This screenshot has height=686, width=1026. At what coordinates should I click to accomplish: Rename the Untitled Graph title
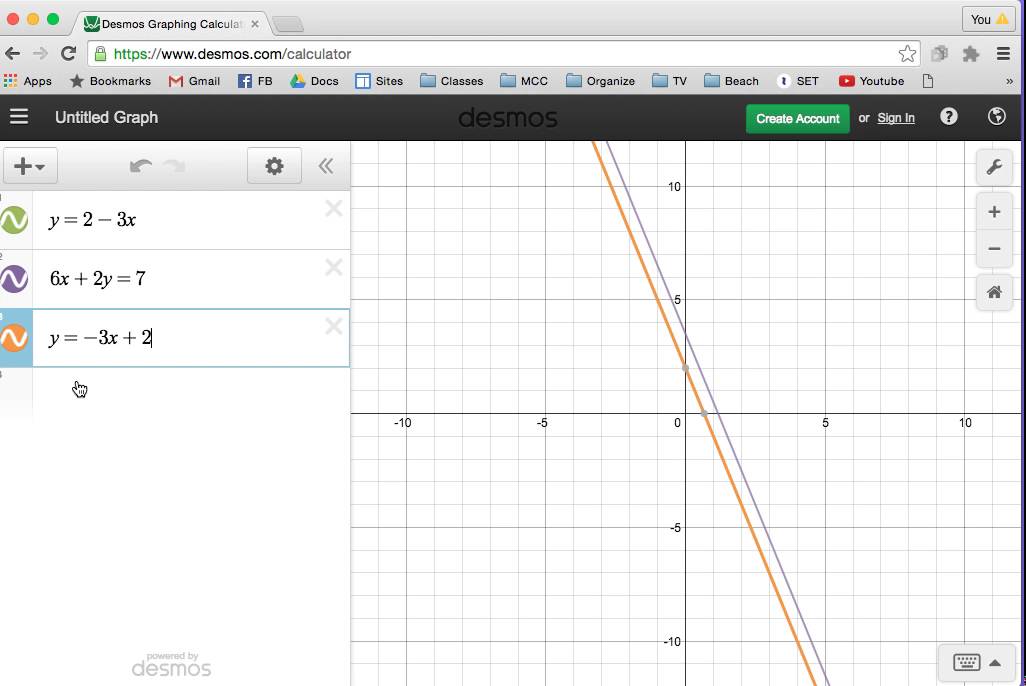coord(107,117)
